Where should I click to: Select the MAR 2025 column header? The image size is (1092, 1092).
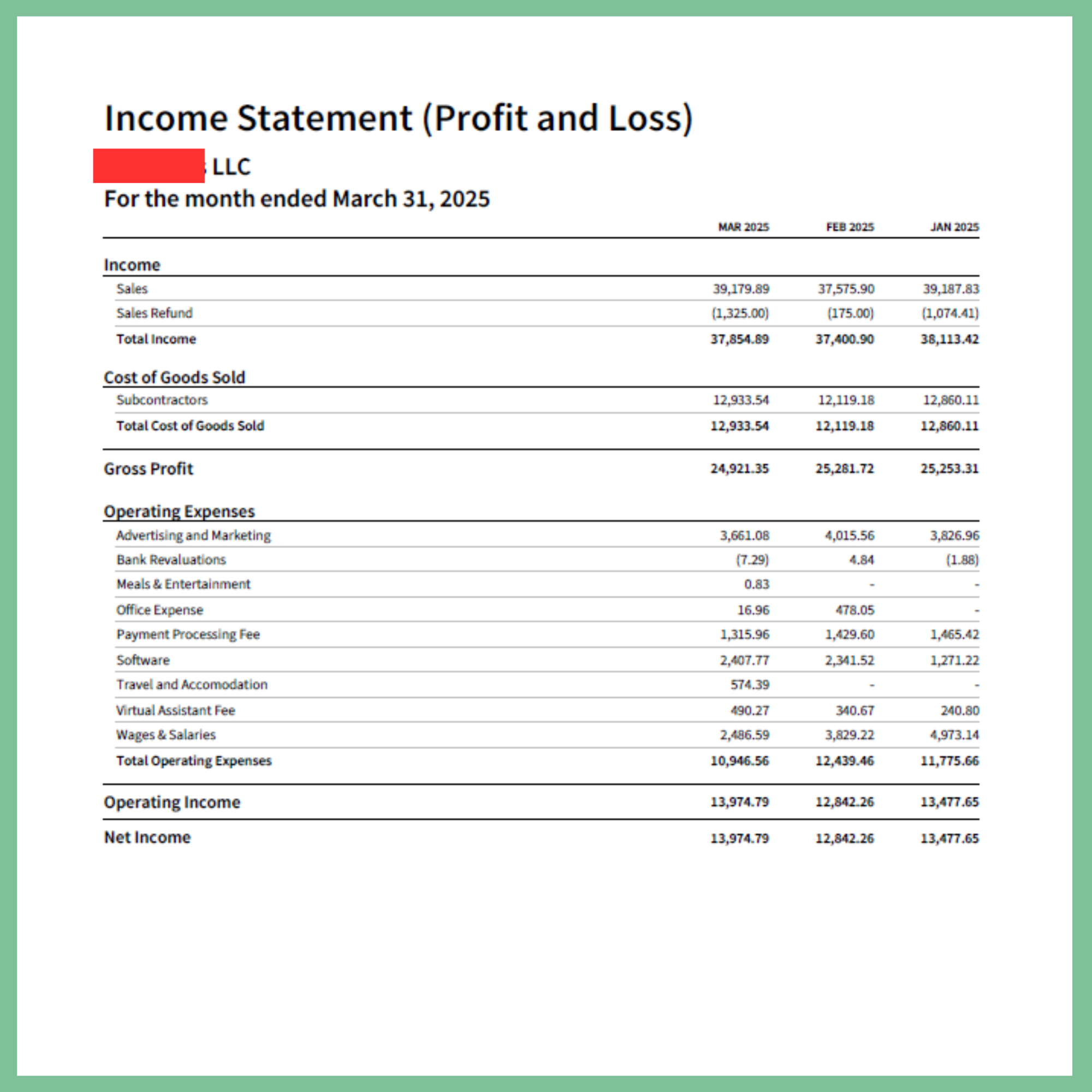743,227
